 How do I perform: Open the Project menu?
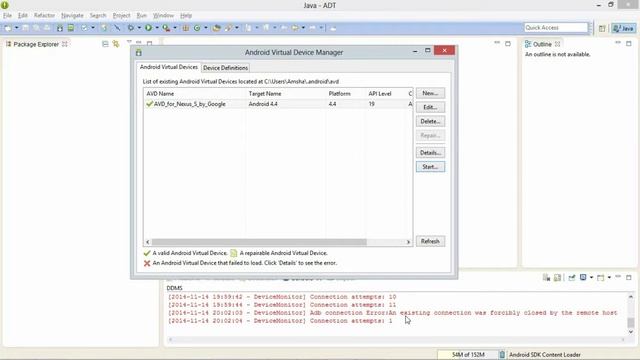[x=121, y=16]
